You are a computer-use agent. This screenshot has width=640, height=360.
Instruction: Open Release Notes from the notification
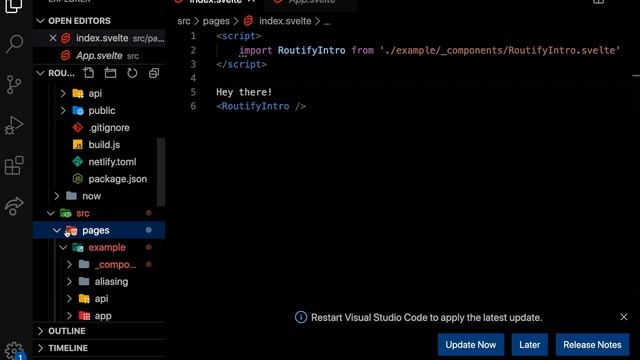(x=592, y=344)
